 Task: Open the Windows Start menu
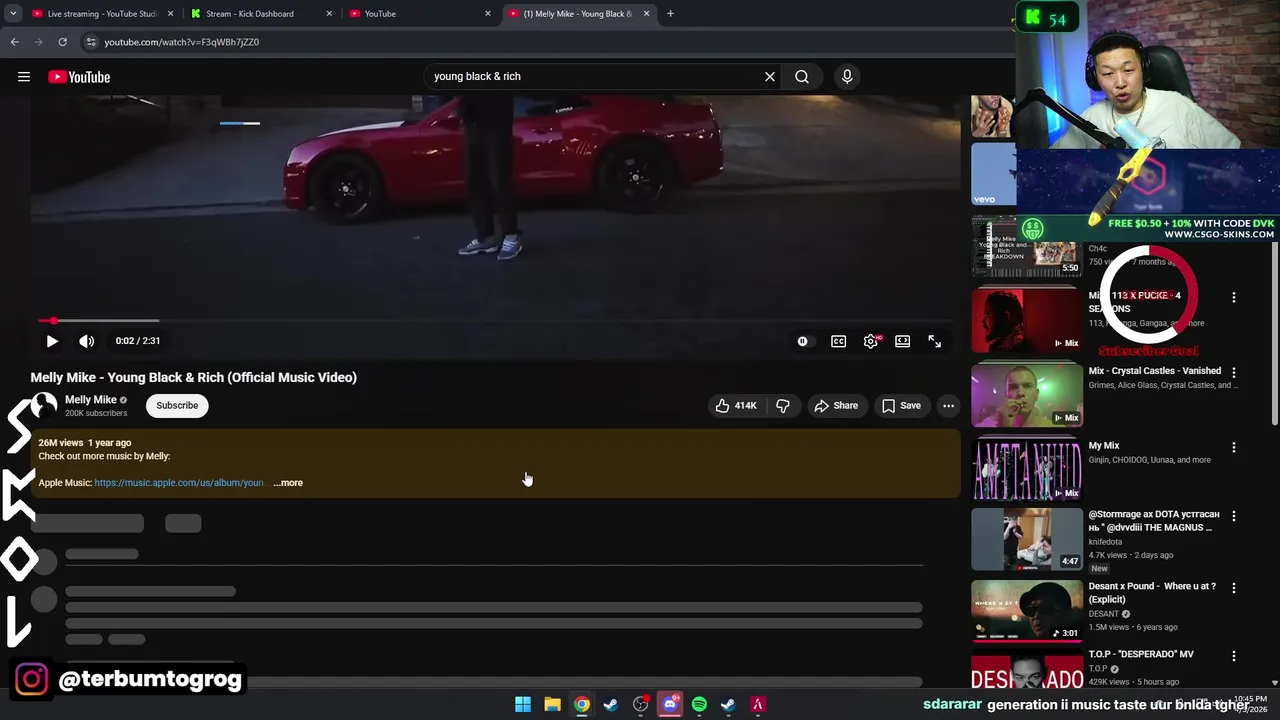point(523,704)
